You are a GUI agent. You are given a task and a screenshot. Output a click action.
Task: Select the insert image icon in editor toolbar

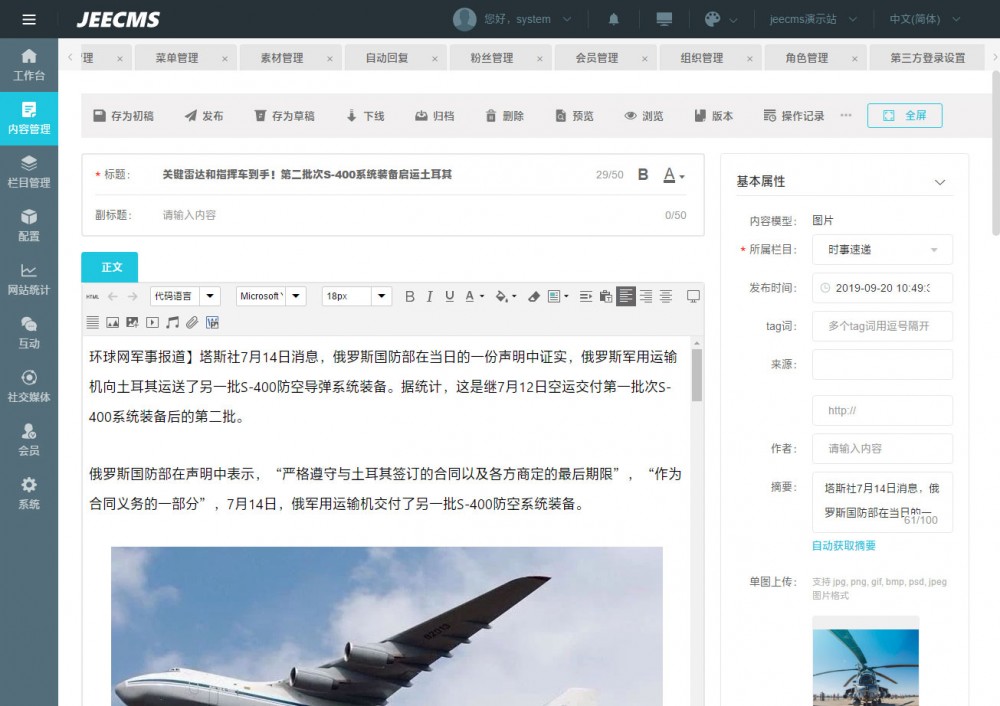(111, 322)
